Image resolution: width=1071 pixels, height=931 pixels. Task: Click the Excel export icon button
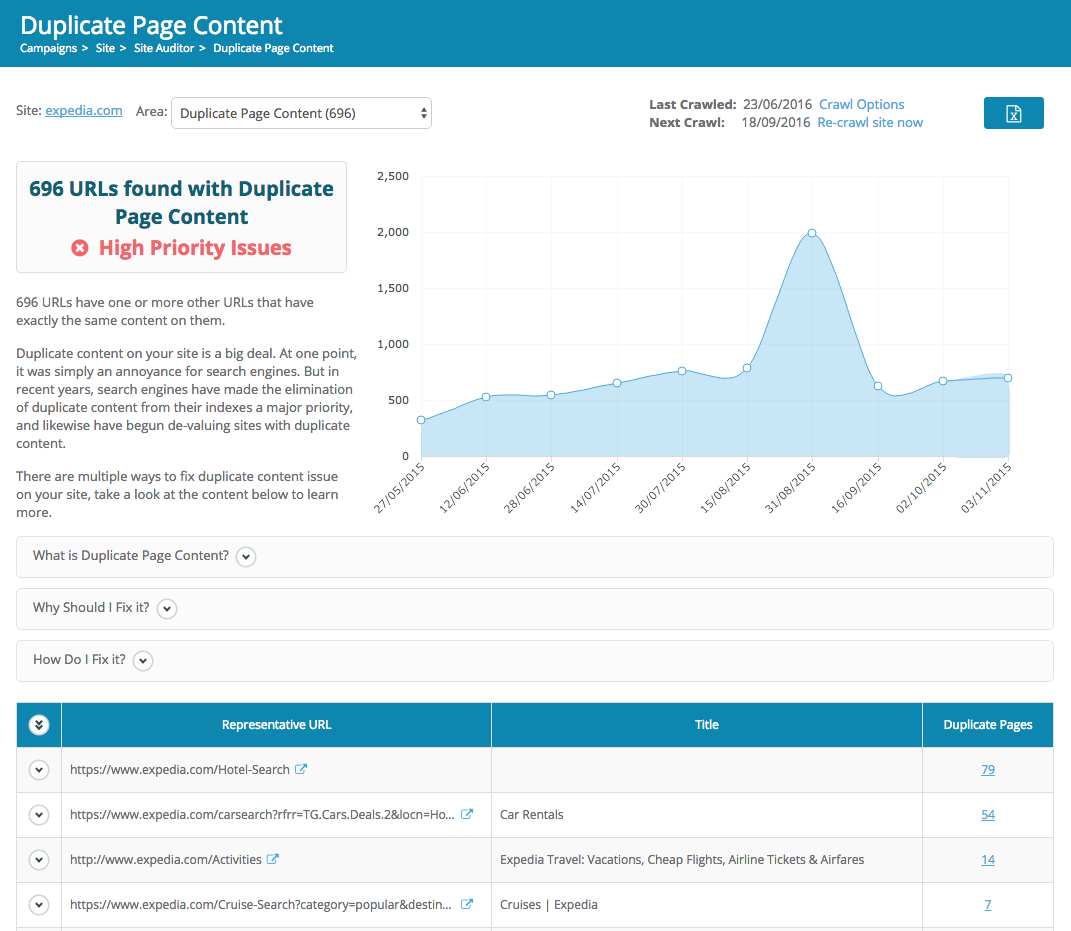pyautogui.click(x=1013, y=113)
